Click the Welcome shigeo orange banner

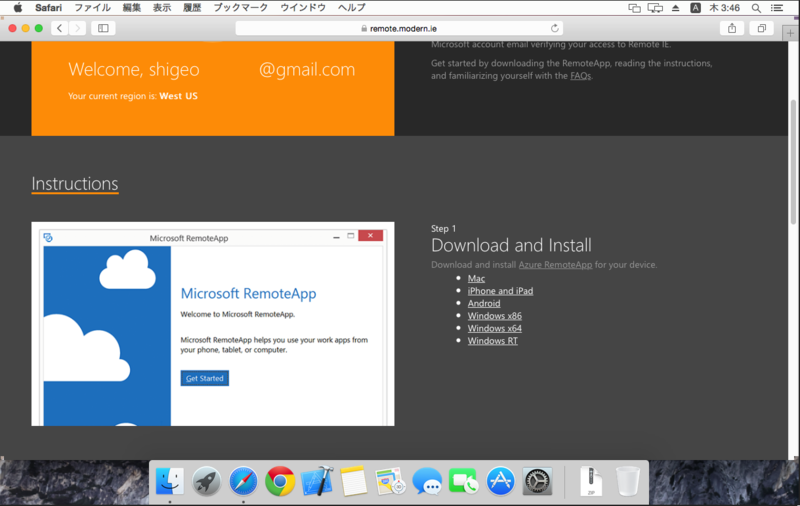213,88
